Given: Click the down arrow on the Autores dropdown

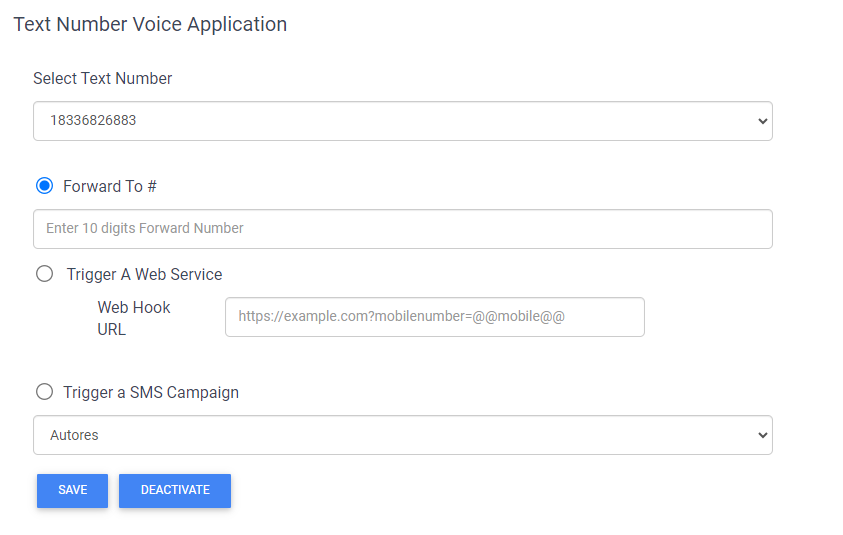Looking at the screenshot, I should click(x=762, y=435).
